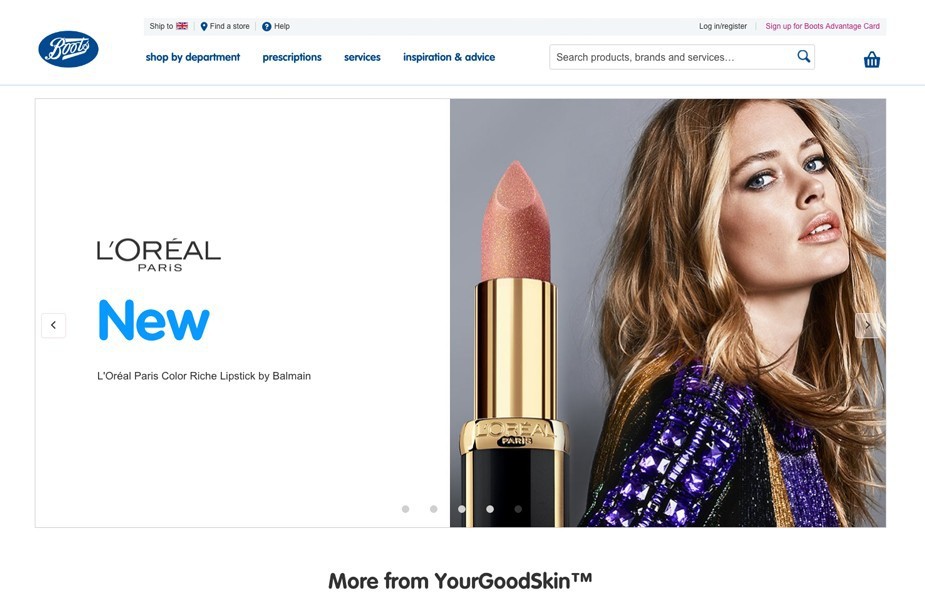The image size is (925, 600).
Task: Click the search products input field
Action: [x=673, y=57]
